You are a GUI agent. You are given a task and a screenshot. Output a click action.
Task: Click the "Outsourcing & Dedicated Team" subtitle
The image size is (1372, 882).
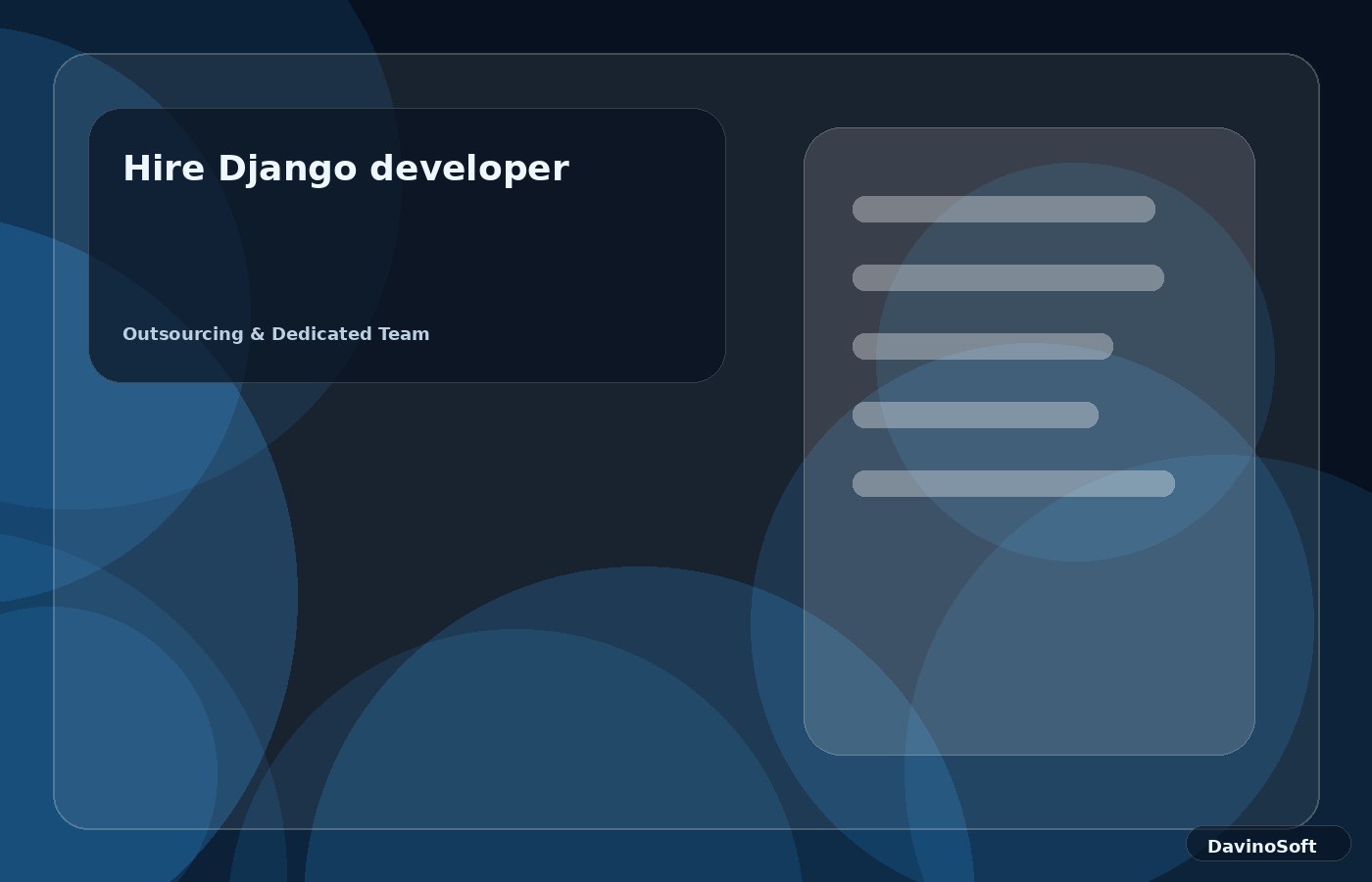pyautogui.click(x=275, y=334)
